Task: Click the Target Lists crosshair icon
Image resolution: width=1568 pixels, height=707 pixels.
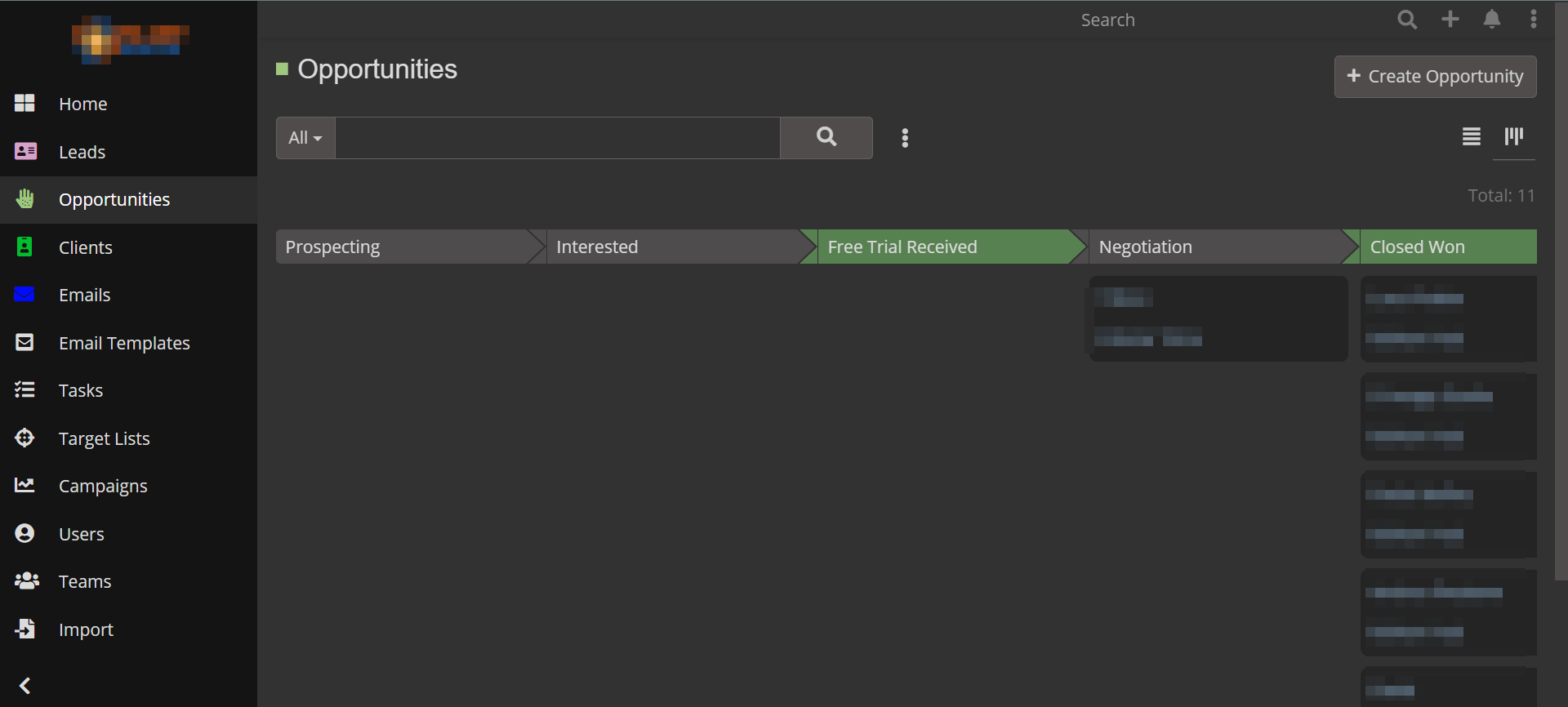Action: pyautogui.click(x=25, y=438)
